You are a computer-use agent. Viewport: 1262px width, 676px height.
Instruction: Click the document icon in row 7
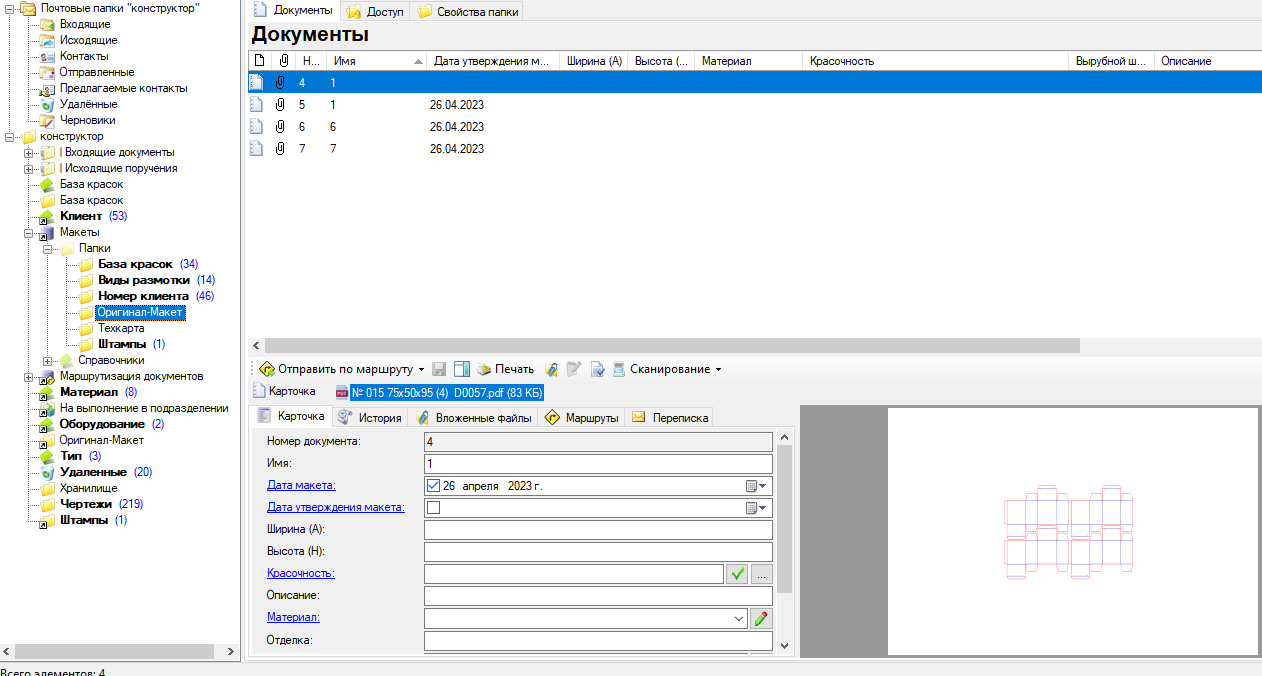pos(256,148)
